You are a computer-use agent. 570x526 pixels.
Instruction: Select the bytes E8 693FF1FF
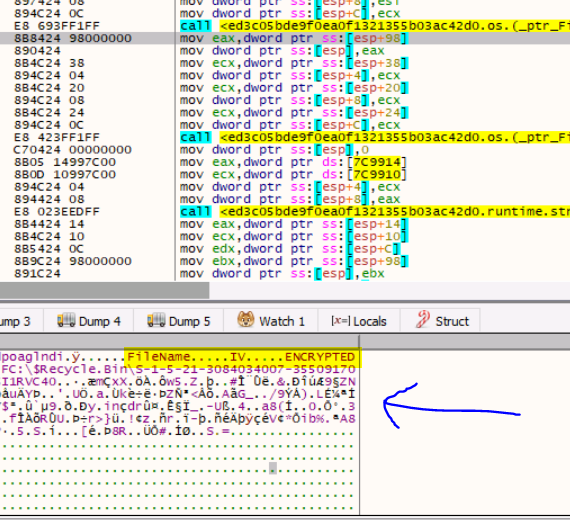coord(57,26)
